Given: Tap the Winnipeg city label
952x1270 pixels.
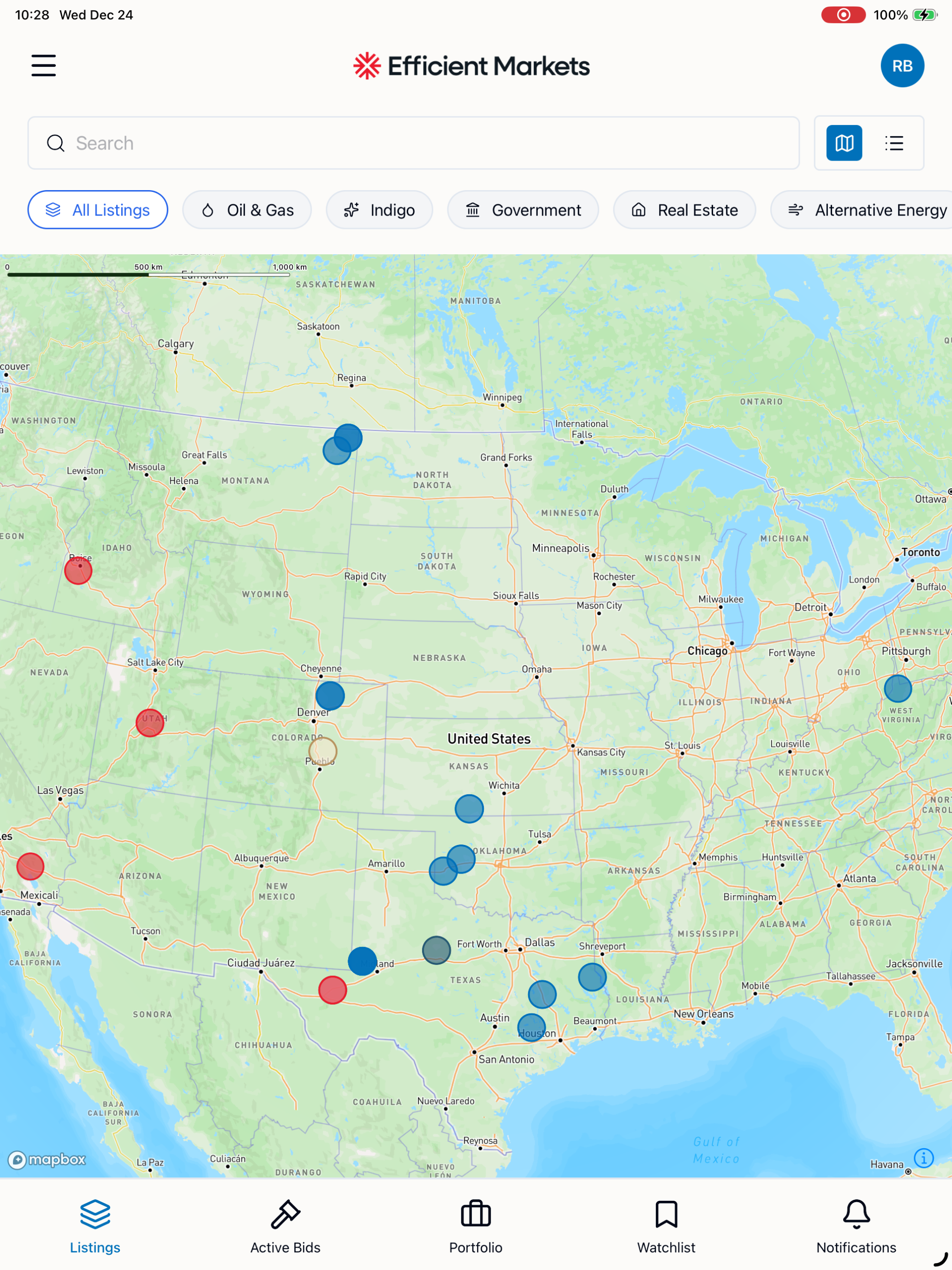Looking at the screenshot, I should coord(502,397).
